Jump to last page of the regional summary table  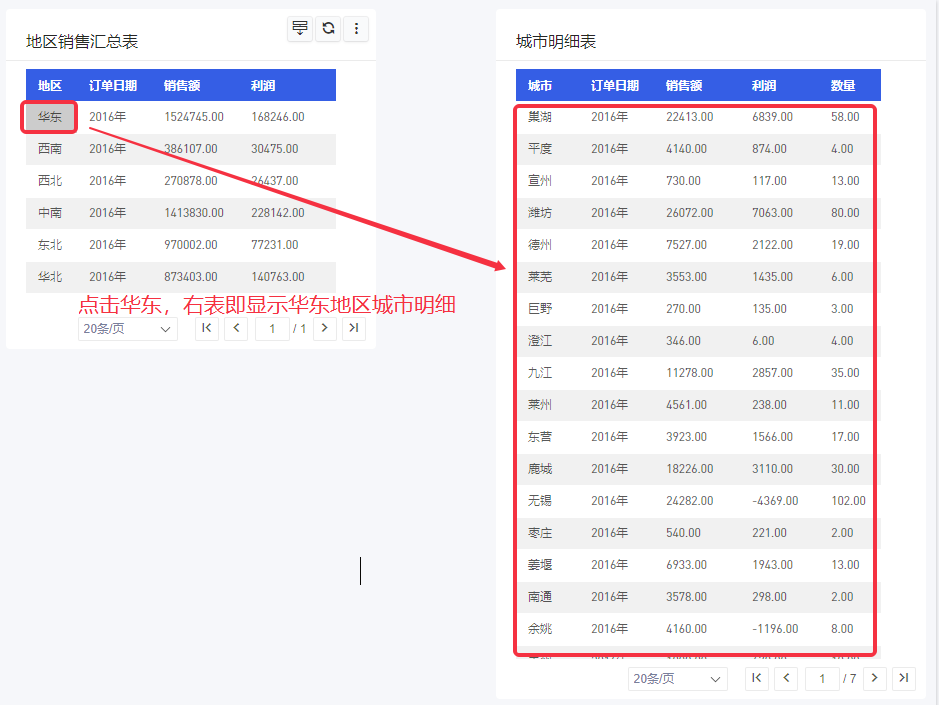pyautogui.click(x=353, y=328)
